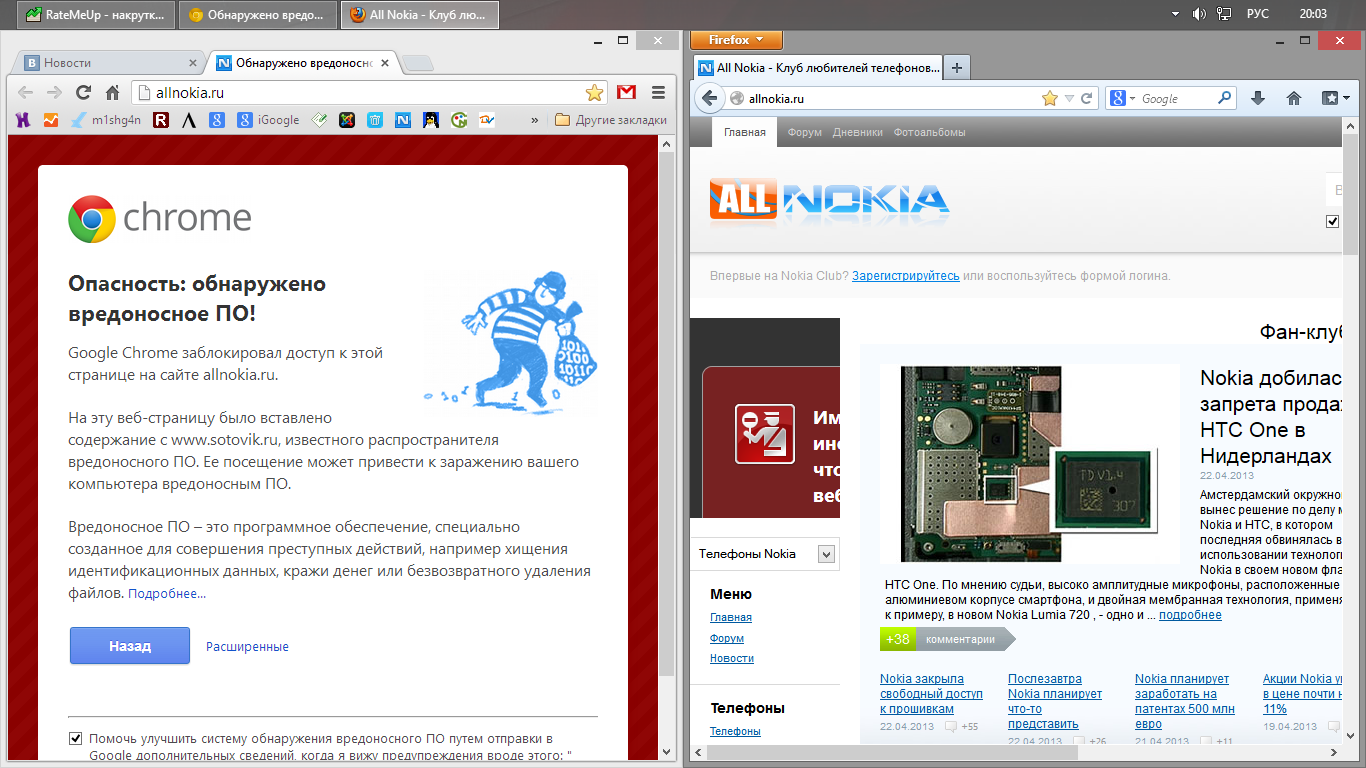Show hidden bookmarks with chevron
The width and height of the screenshot is (1366, 768).
click(x=534, y=120)
